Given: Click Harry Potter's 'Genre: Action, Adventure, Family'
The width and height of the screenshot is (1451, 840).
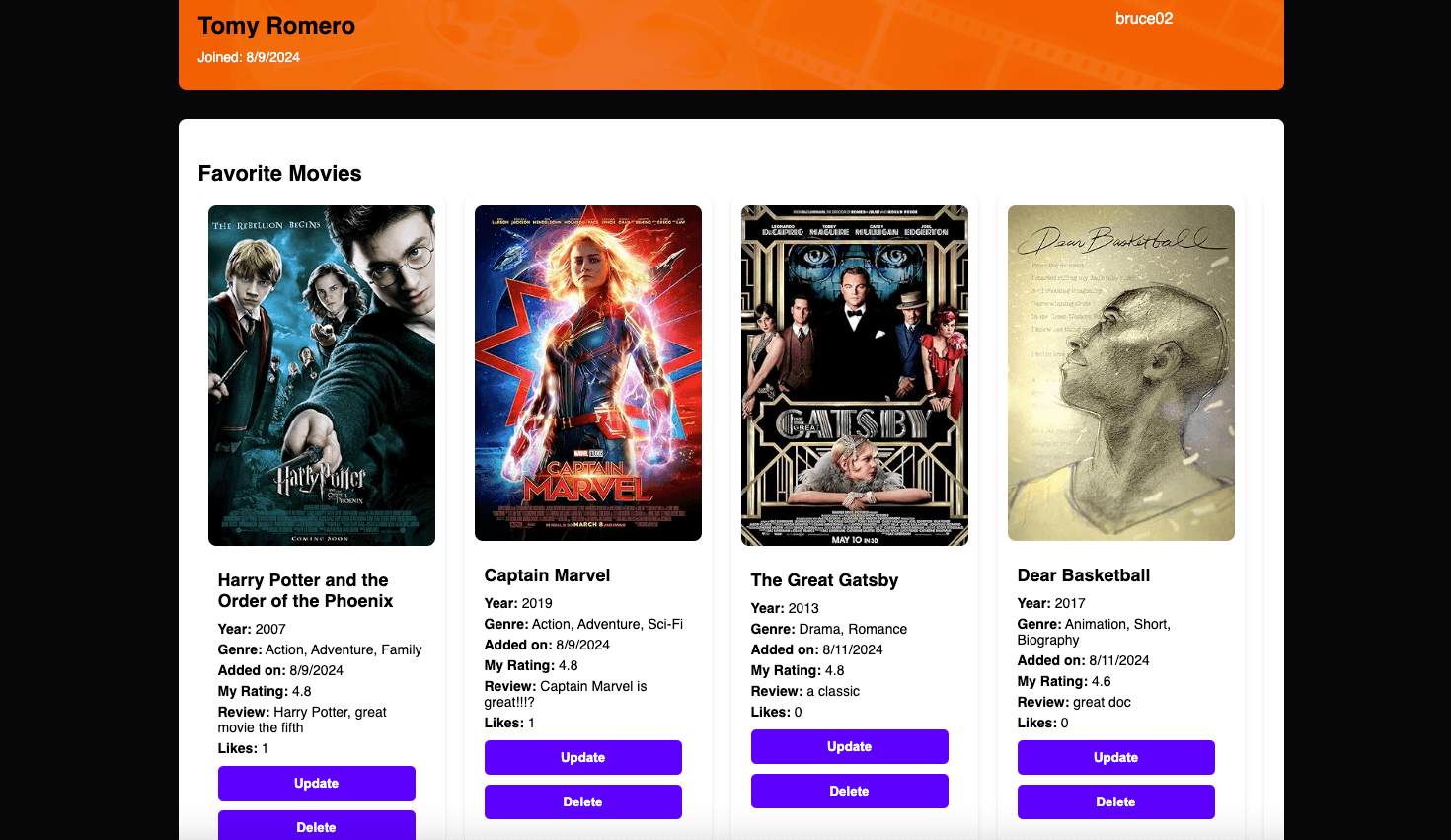Looking at the screenshot, I should tap(320, 649).
